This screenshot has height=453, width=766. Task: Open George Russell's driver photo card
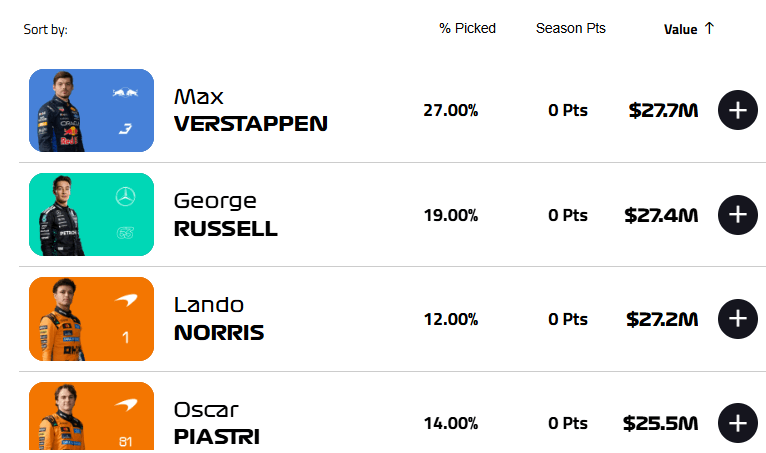91,214
